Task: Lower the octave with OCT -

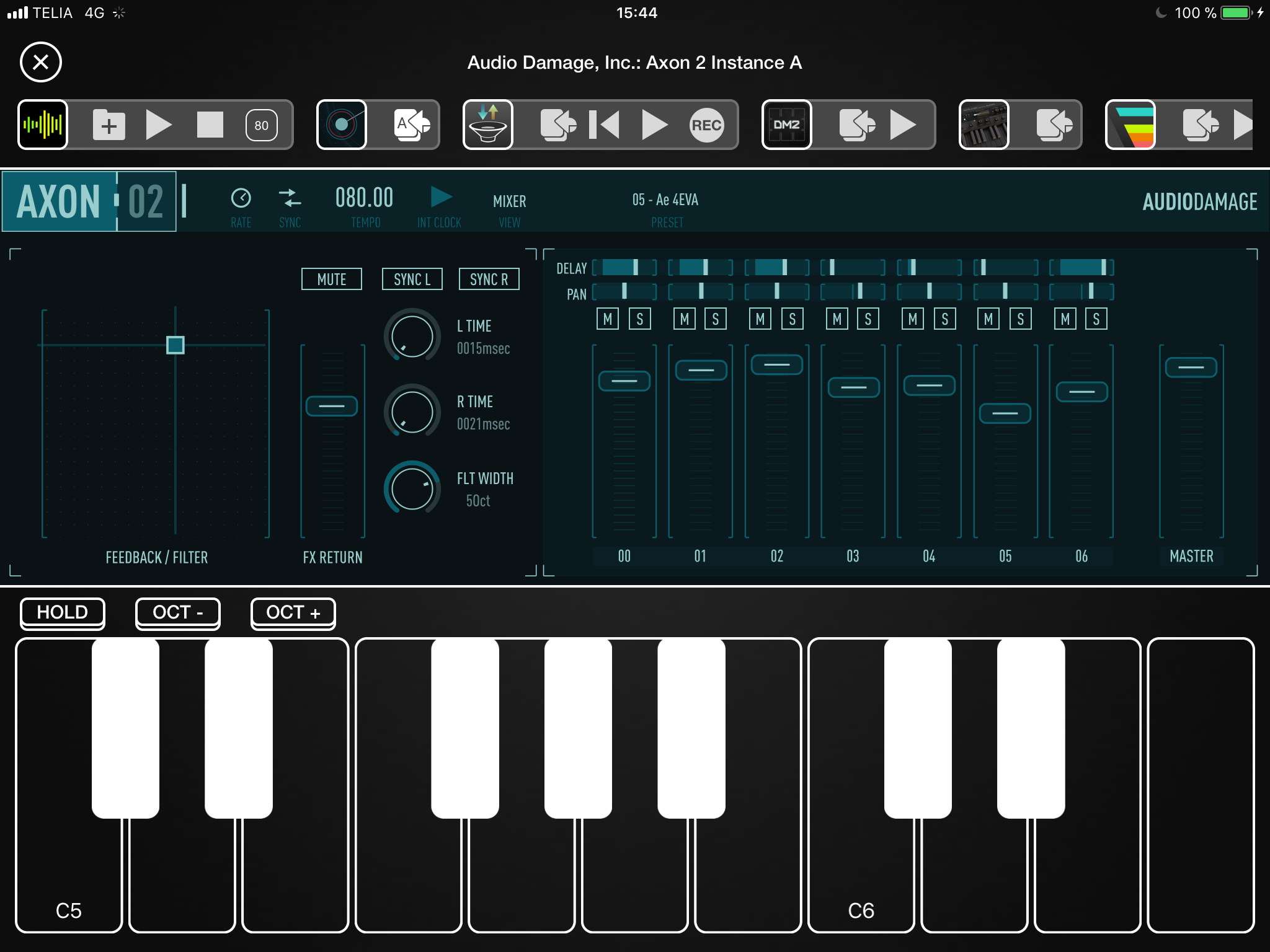Action: (x=178, y=612)
